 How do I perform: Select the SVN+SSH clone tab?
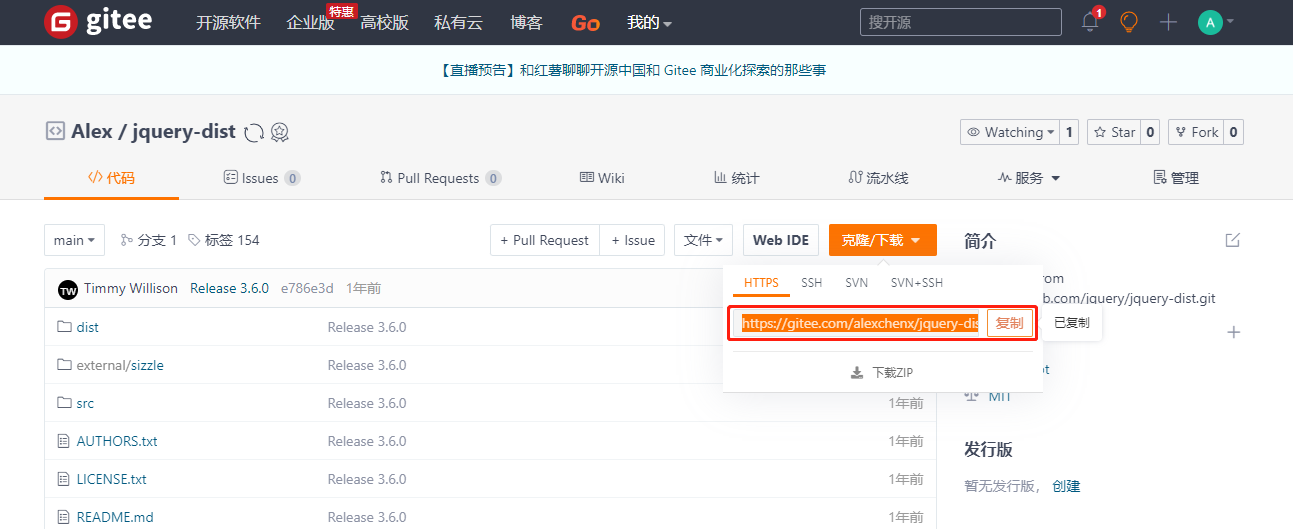point(917,283)
